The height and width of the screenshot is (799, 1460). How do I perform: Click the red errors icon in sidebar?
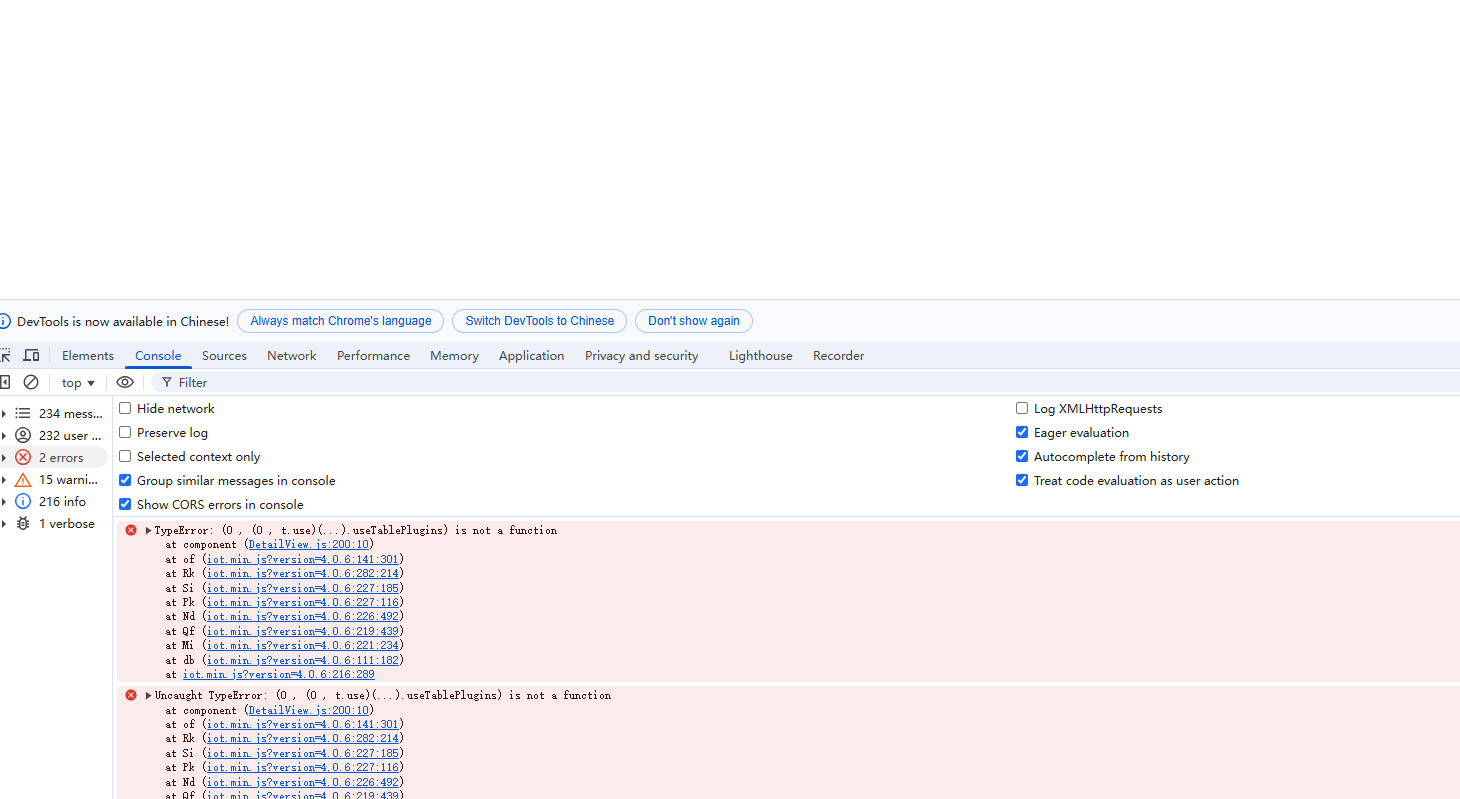click(23, 457)
